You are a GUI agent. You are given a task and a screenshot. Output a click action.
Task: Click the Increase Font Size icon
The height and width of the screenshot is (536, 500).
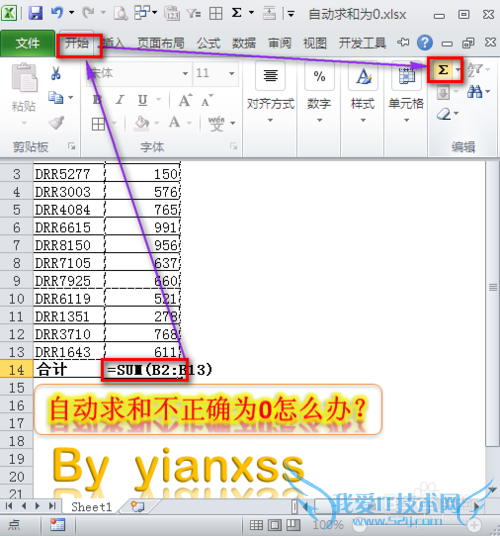tap(186, 100)
